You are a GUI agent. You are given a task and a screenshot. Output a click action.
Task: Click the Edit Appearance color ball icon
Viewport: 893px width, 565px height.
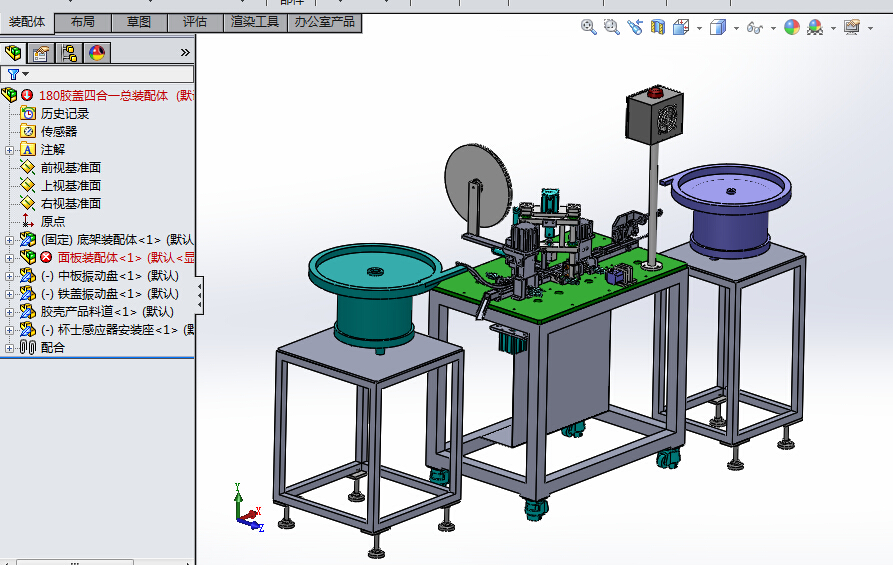coord(792,28)
